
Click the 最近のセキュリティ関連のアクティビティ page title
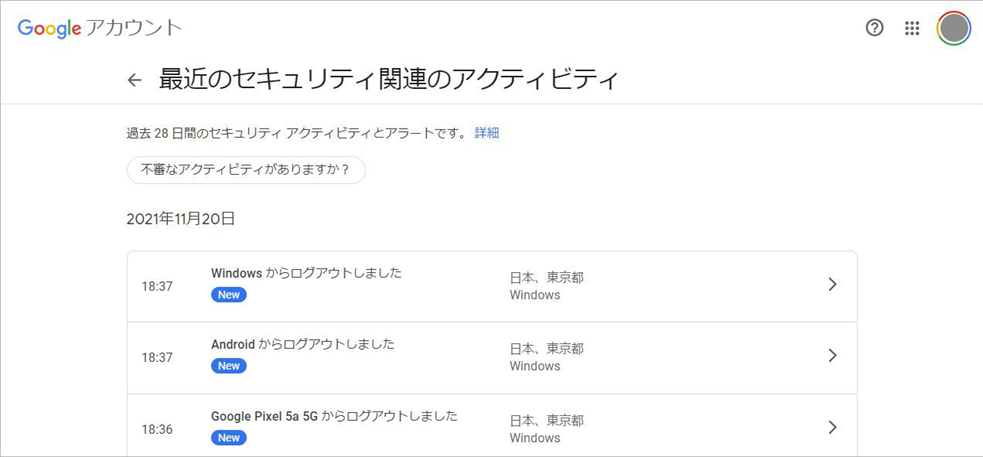(389, 80)
